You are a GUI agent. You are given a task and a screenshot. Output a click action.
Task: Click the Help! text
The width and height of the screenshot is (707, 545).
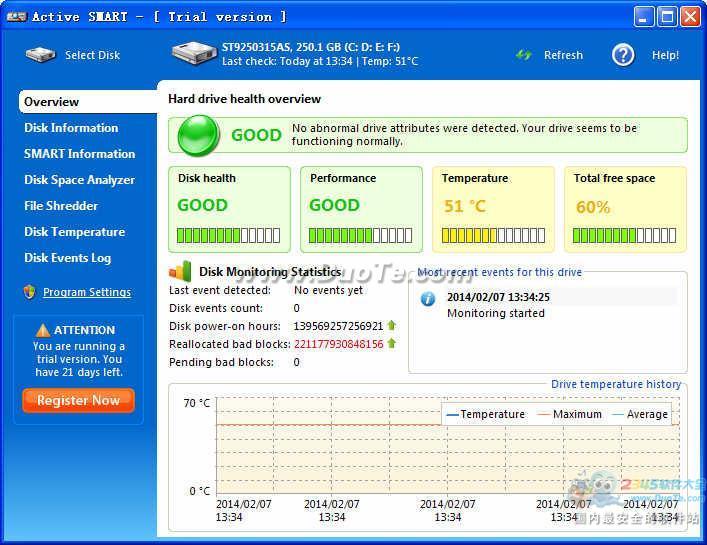click(665, 55)
